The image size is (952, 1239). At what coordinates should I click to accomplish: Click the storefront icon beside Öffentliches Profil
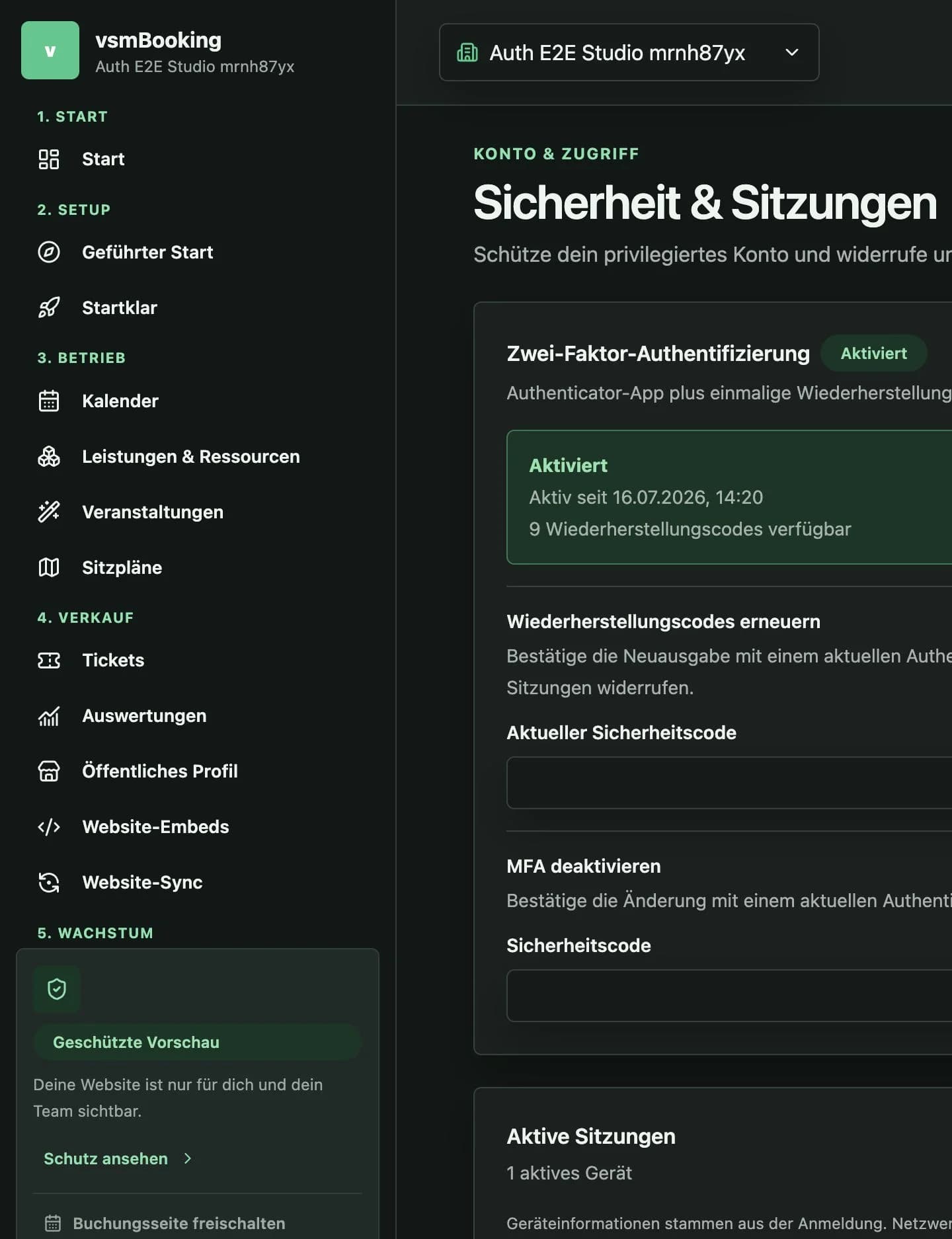(49, 771)
